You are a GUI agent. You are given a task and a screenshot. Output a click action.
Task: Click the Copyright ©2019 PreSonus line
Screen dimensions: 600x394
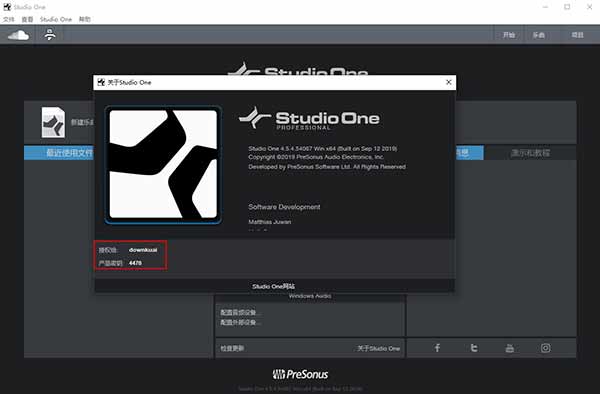coord(316,157)
